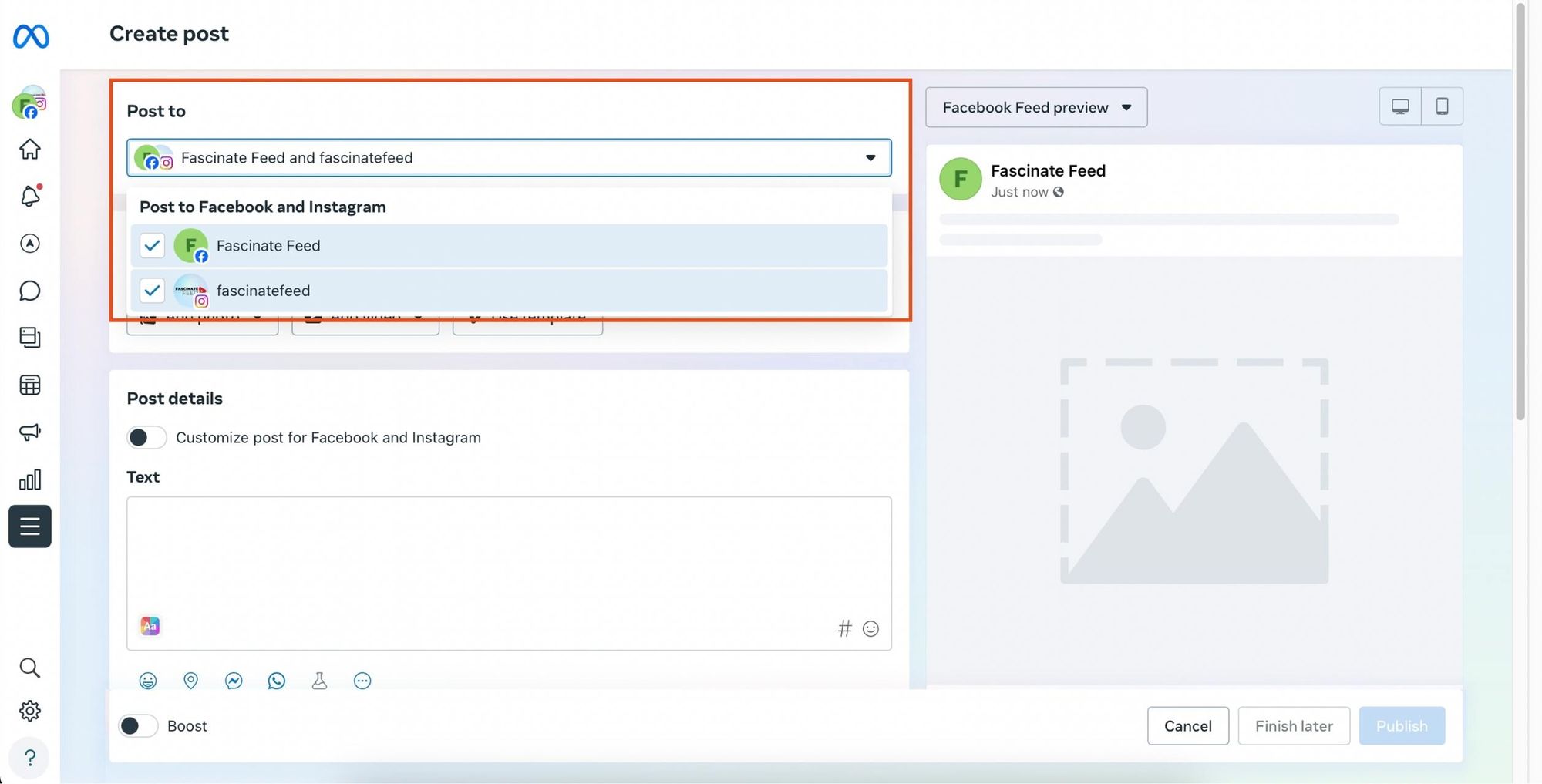
Task: Open the Ads megaphone icon
Action: (29, 432)
